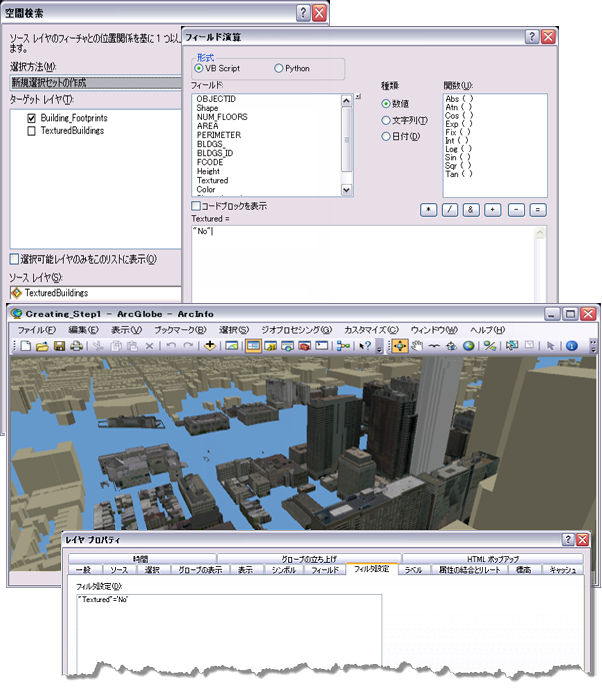The height and width of the screenshot is (698, 602).
Task: Check the TexturedBuildings target layer checkbox
Action: click(x=33, y=130)
